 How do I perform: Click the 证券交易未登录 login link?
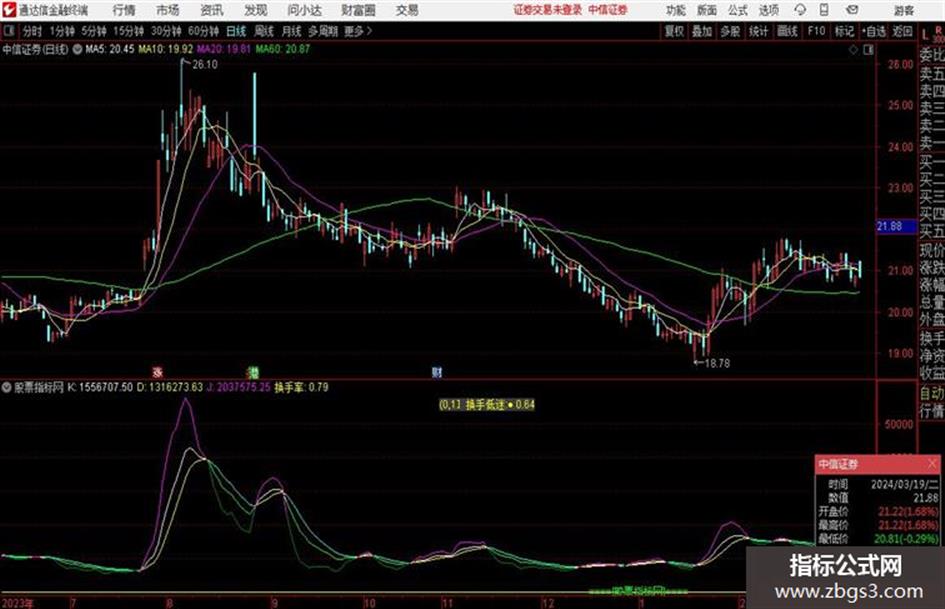[x=548, y=10]
